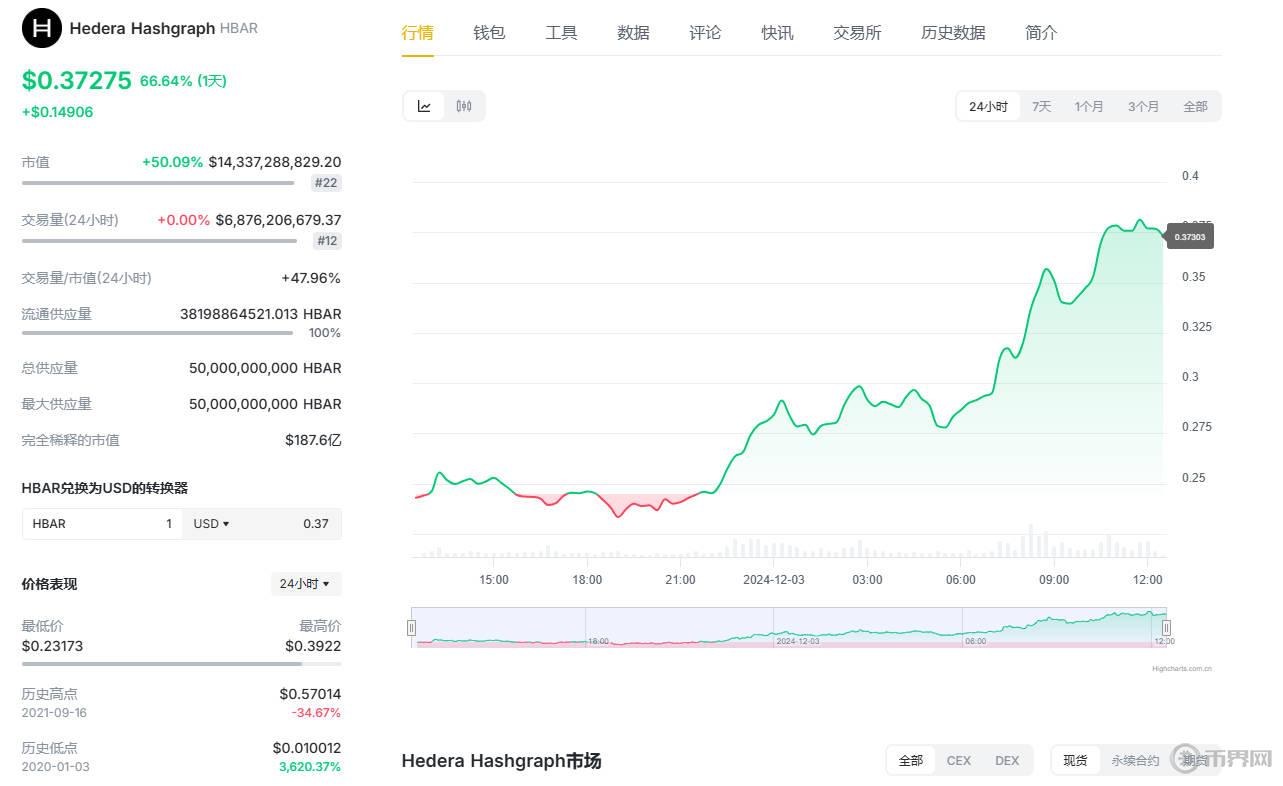Viewport: 1283px width, 786px height.
Task: View 全部 historical chart range
Action: (1195, 105)
